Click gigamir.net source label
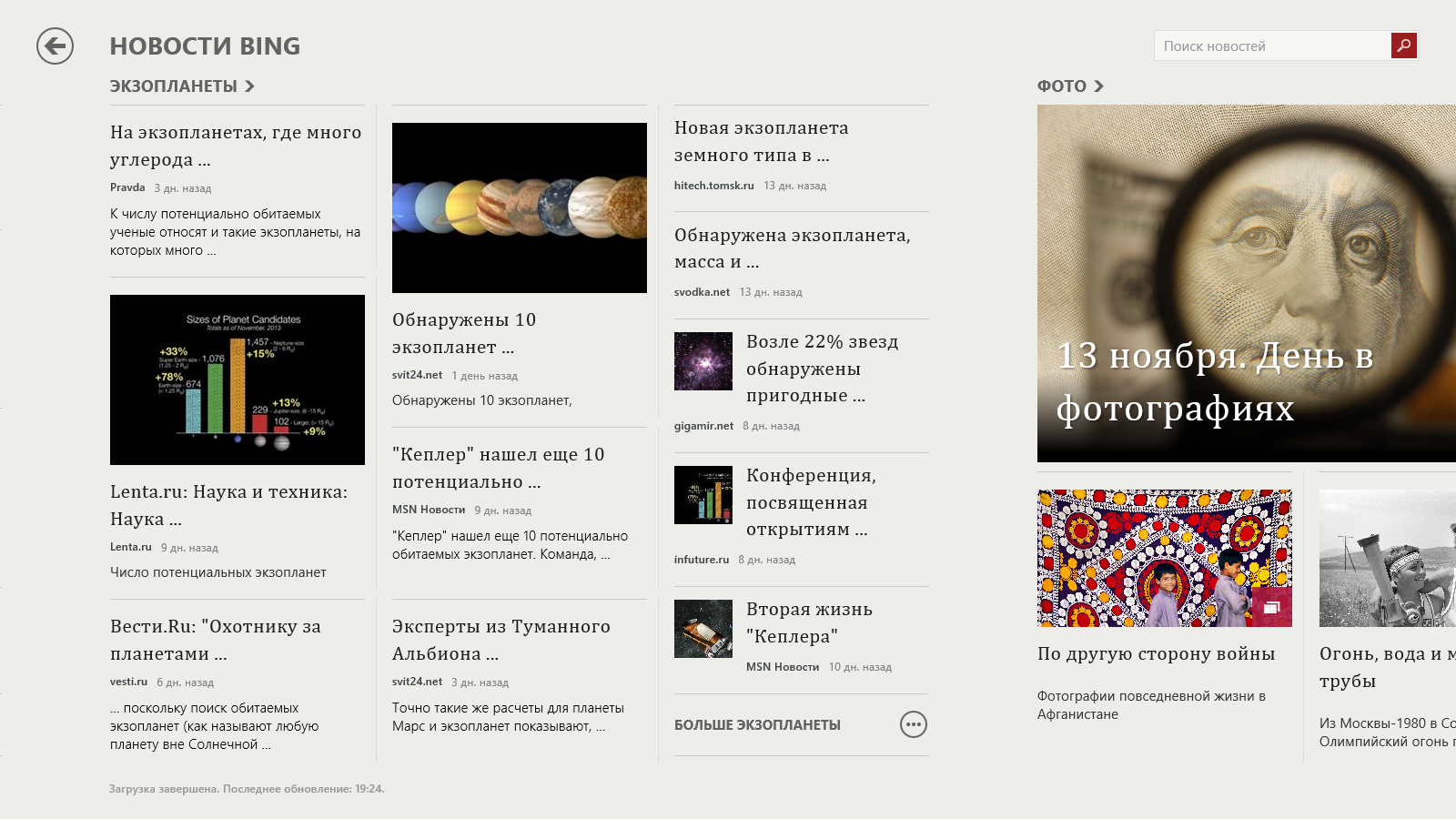Screen dimensions: 1456x819 point(703,426)
